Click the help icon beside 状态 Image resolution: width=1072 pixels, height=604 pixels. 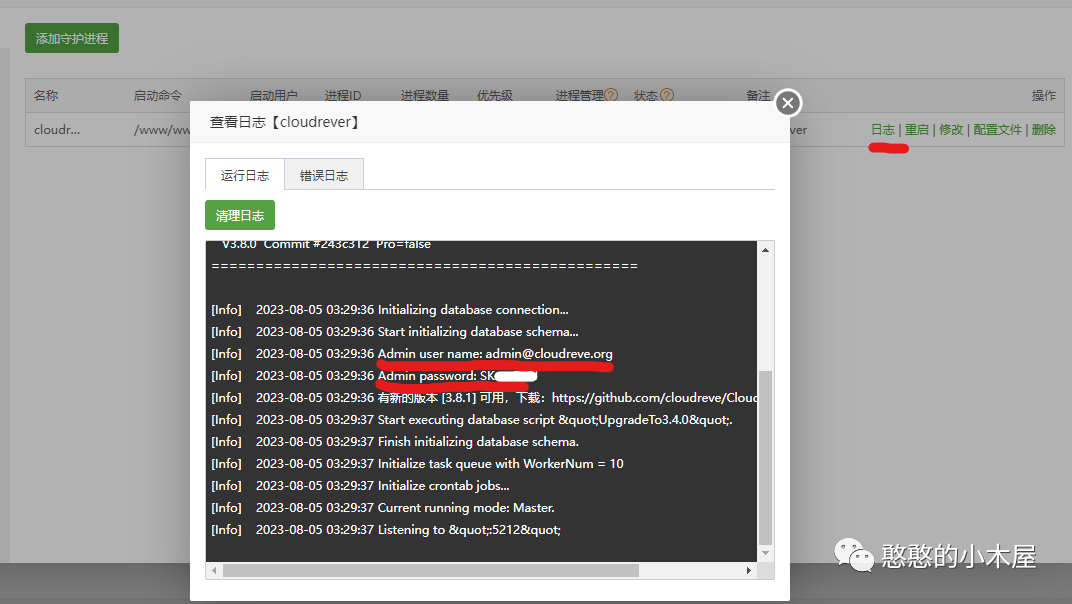tap(667, 95)
